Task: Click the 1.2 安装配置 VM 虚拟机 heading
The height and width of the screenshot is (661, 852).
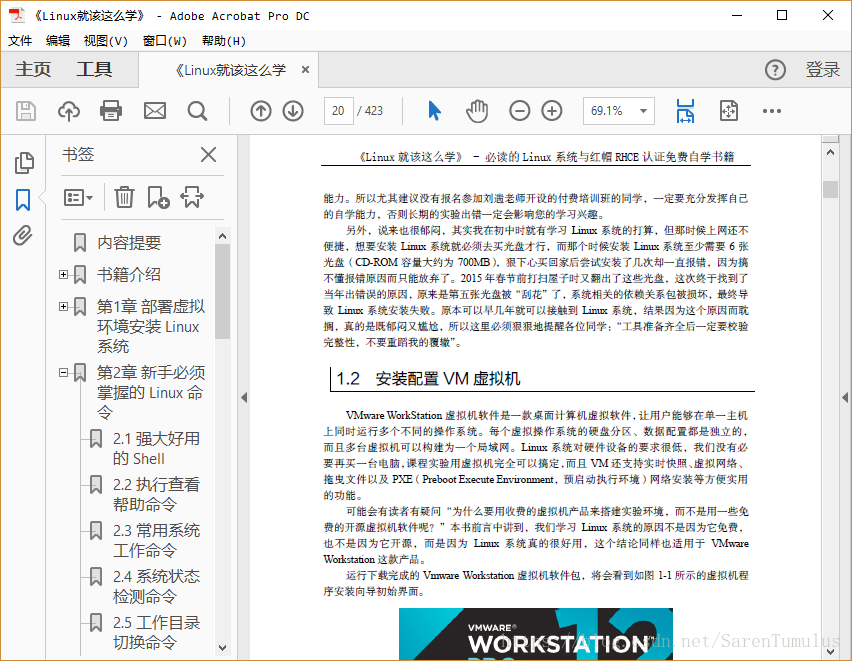Action: point(428,378)
